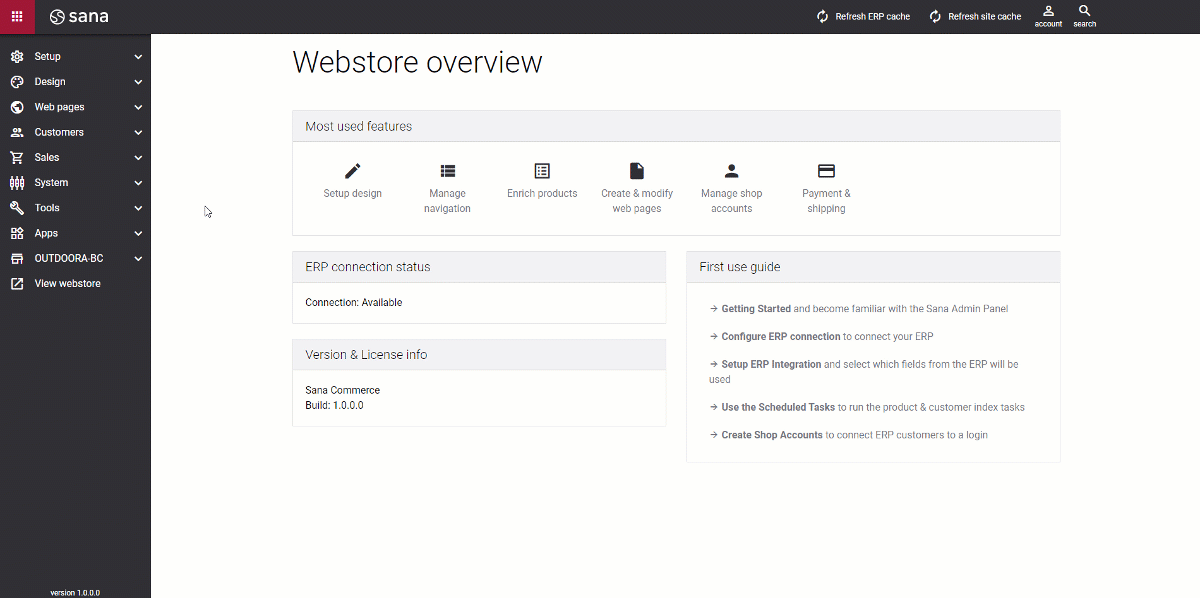Click the Manage navigation list icon
Image resolution: width=1200 pixels, height=598 pixels.
447,171
